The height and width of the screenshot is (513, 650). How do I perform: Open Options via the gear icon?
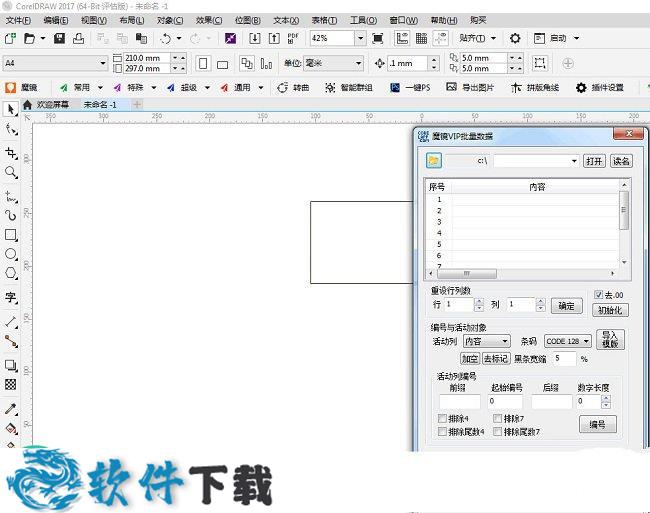coord(515,39)
